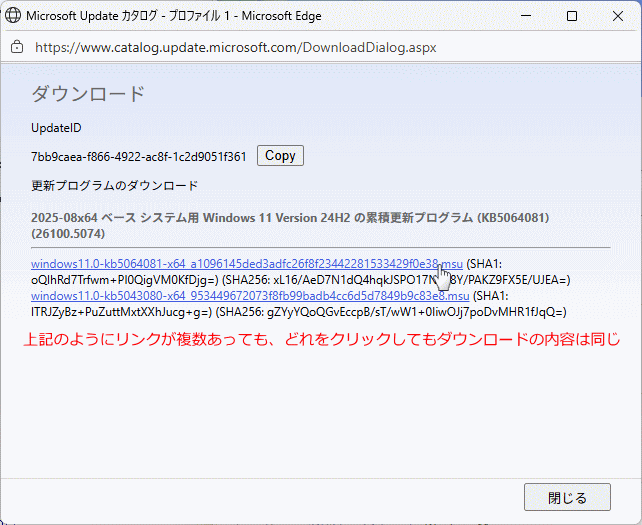Click the catalog.update.microsoft.com URL in address bar
This screenshot has width=642, height=525.
pos(235,47)
